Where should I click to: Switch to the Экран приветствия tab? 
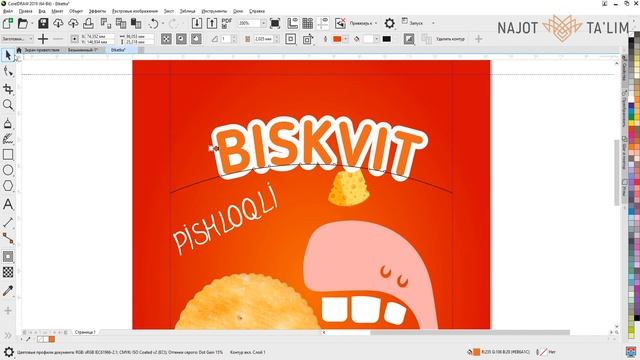coord(42,50)
